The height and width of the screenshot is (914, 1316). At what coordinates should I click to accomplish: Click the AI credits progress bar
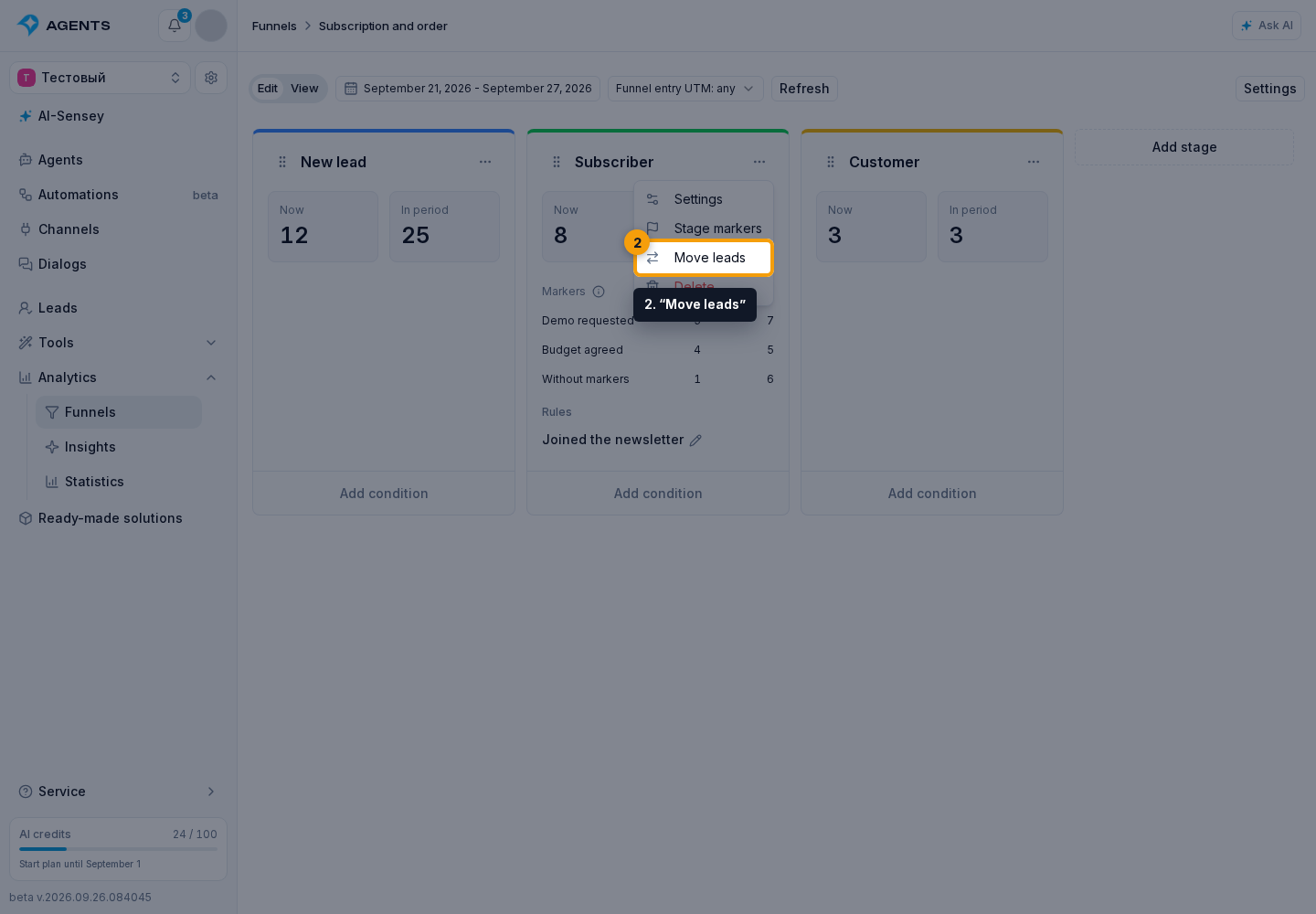pyautogui.click(x=118, y=849)
